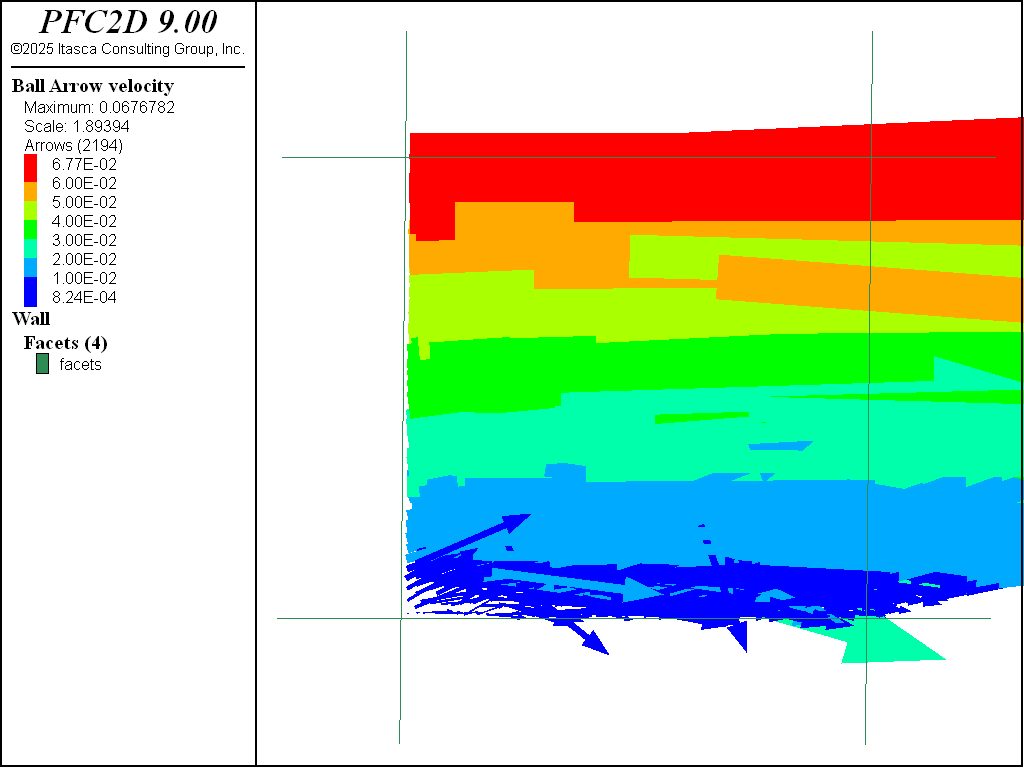Click the 8.24E-04 minimum value label
Screen dimensions: 1024x768
point(84,298)
